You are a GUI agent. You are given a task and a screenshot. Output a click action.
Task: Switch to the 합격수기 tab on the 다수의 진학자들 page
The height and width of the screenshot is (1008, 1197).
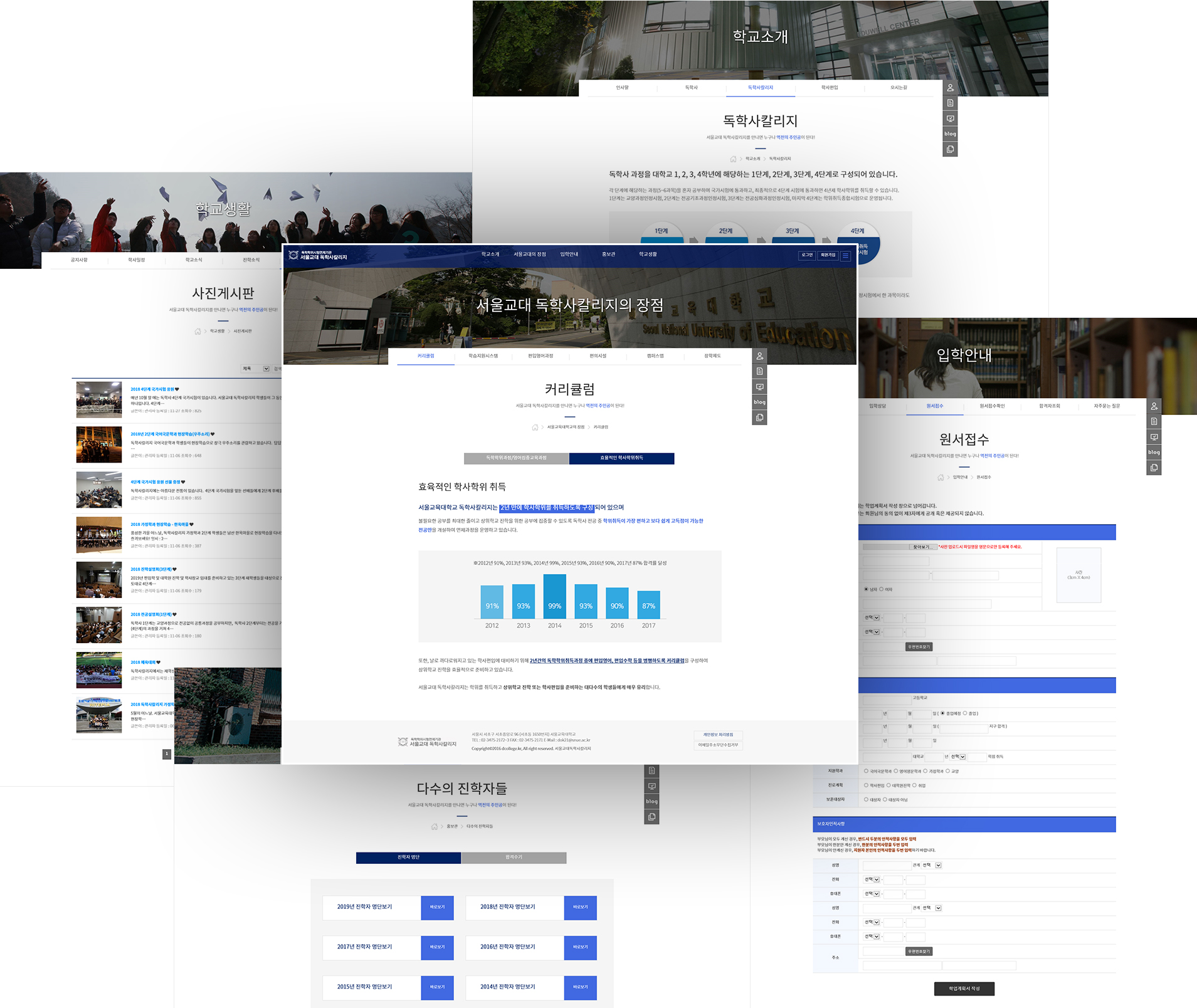tap(514, 858)
